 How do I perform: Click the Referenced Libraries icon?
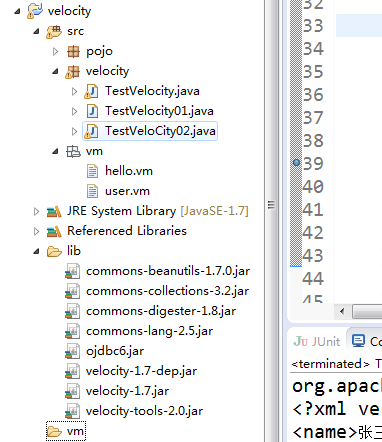click(54, 231)
